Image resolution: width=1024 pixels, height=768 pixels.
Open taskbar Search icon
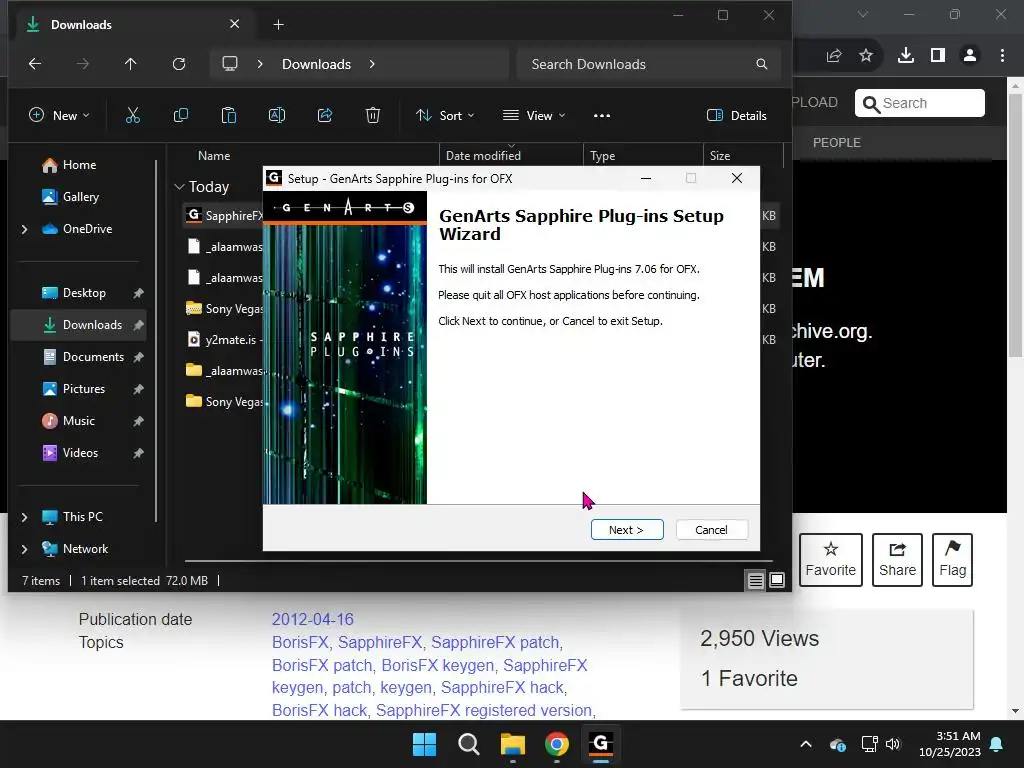pos(469,744)
